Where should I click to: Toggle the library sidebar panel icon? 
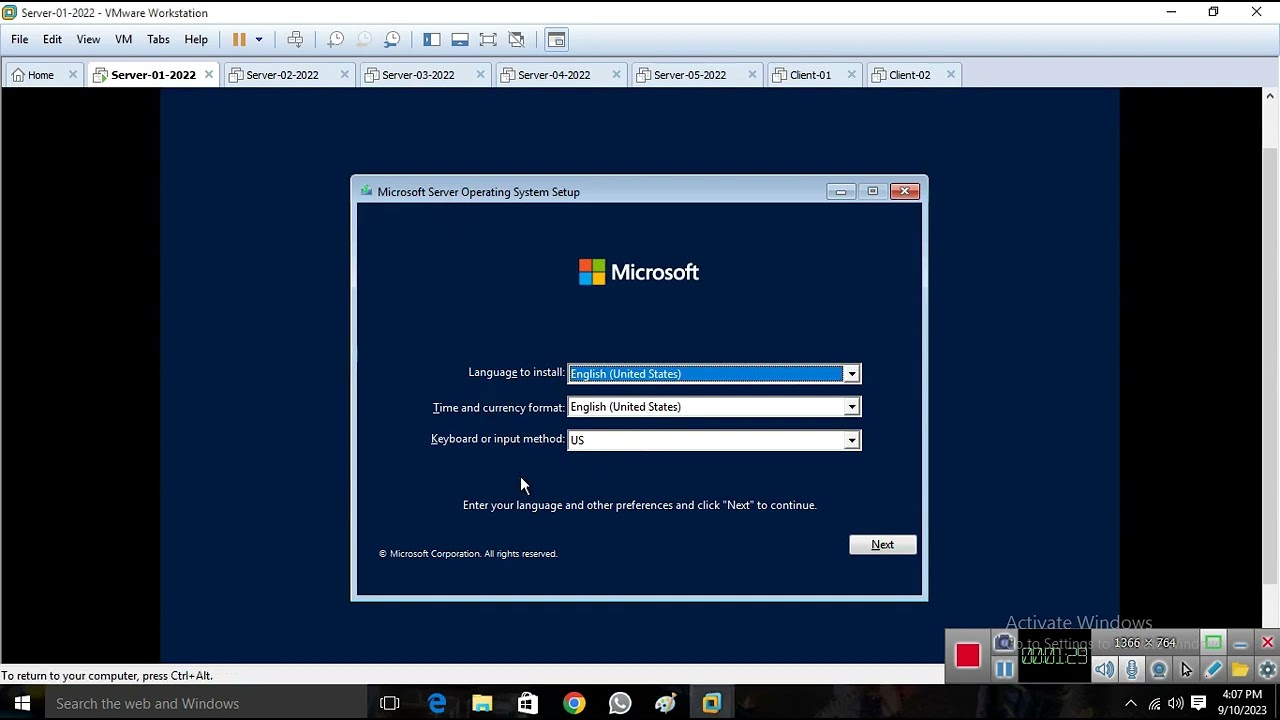tap(432, 39)
